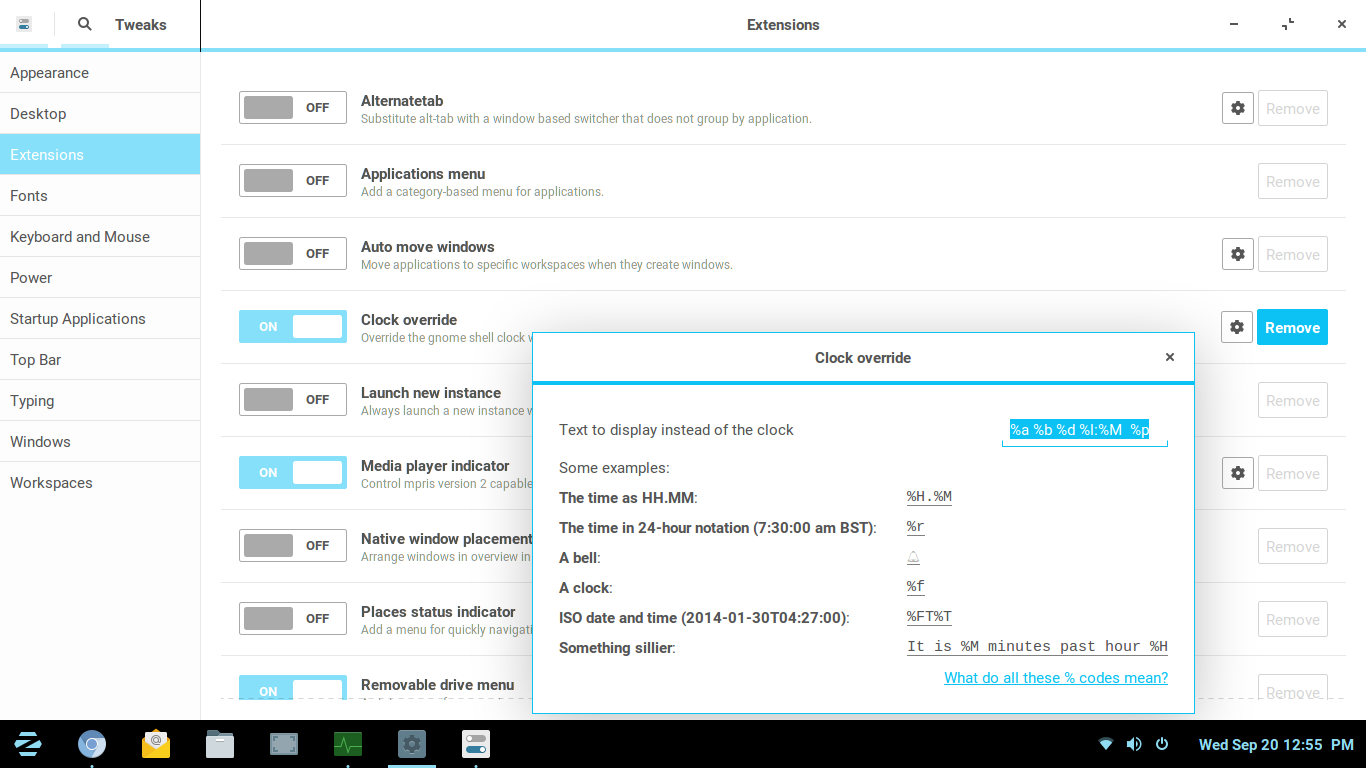Open Auto move windows settings gear
The width and height of the screenshot is (1366, 768).
pos(1237,254)
